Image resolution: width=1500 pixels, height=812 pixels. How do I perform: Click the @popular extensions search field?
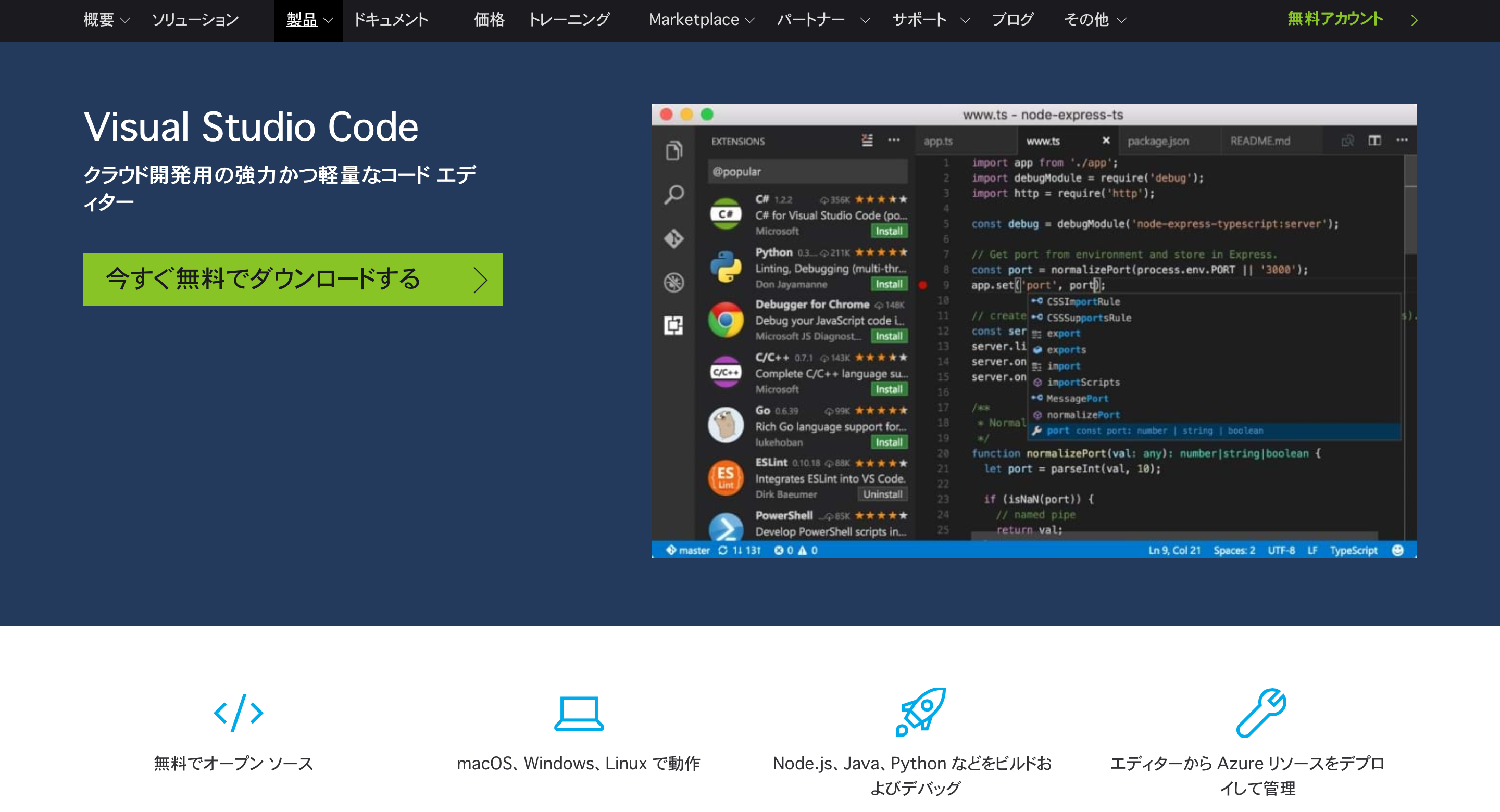click(x=808, y=172)
